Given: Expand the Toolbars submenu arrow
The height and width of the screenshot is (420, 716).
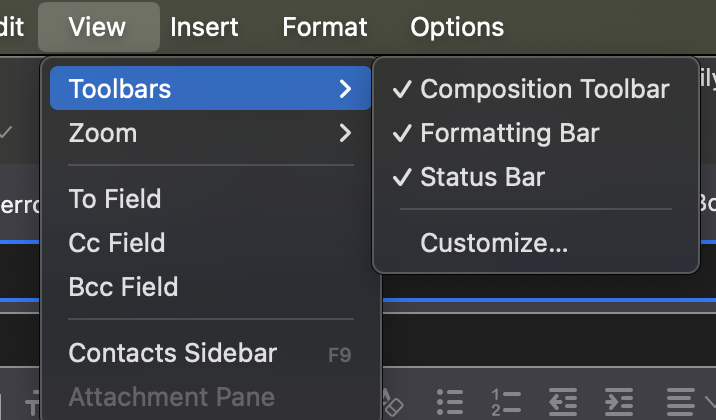Looking at the screenshot, I should click(x=345, y=89).
